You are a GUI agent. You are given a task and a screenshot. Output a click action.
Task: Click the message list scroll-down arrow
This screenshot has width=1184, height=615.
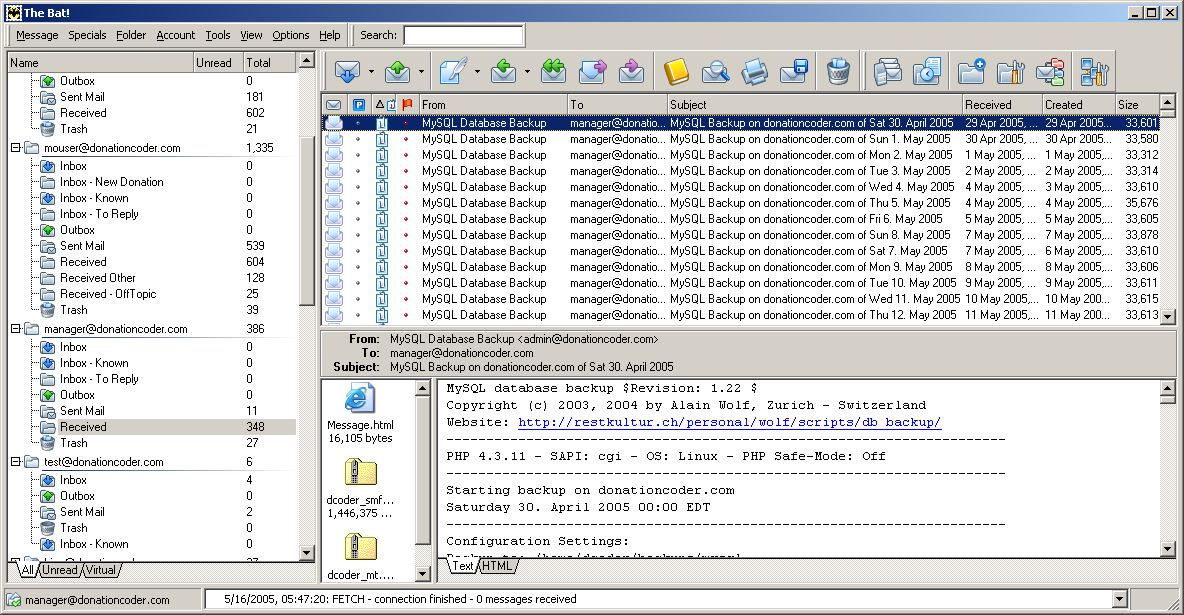click(1167, 317)
